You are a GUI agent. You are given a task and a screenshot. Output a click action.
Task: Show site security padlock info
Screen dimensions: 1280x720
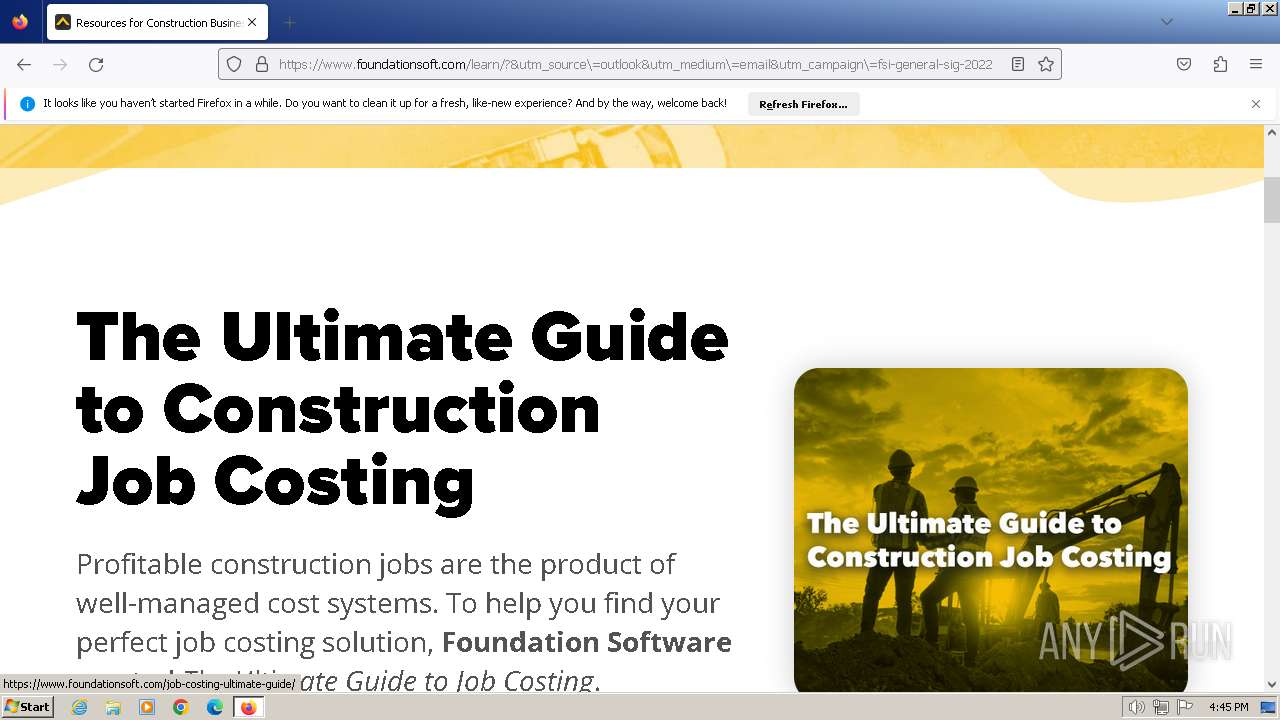pos(262,64)
